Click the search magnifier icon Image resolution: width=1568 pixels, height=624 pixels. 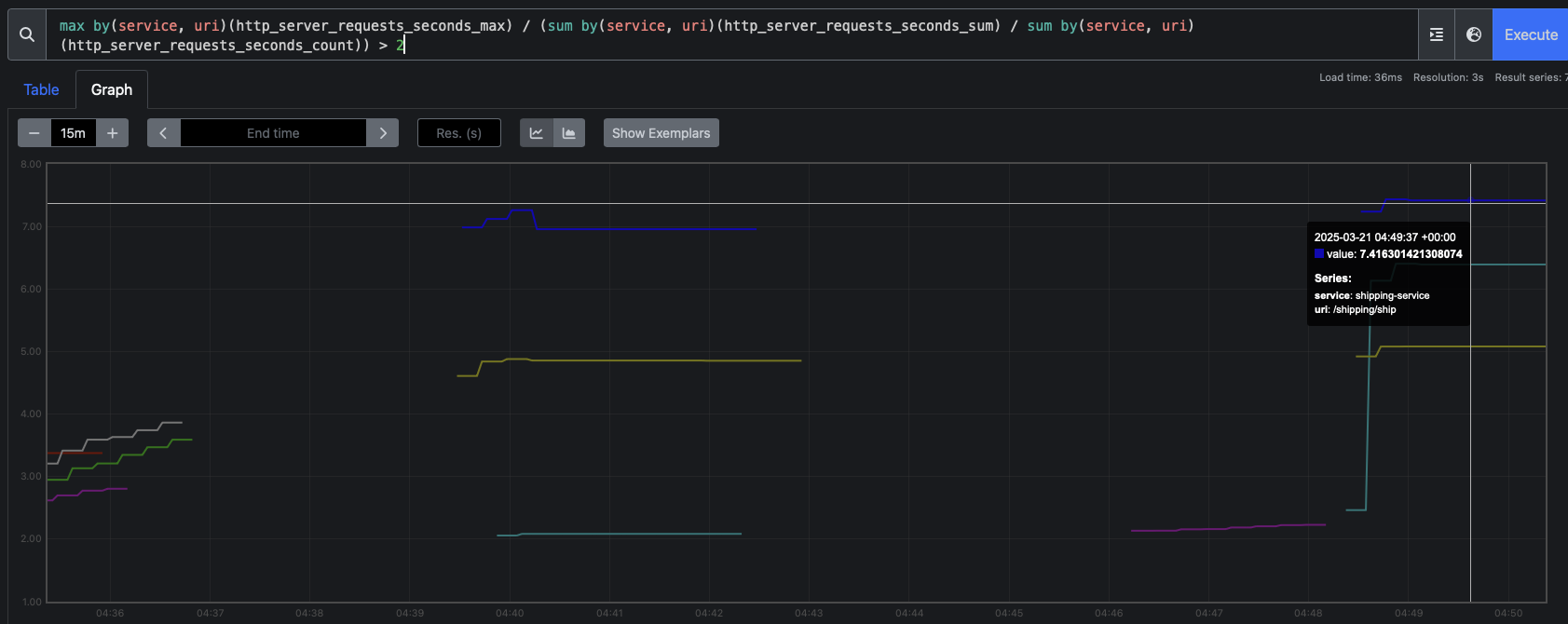tap(27, 34)
